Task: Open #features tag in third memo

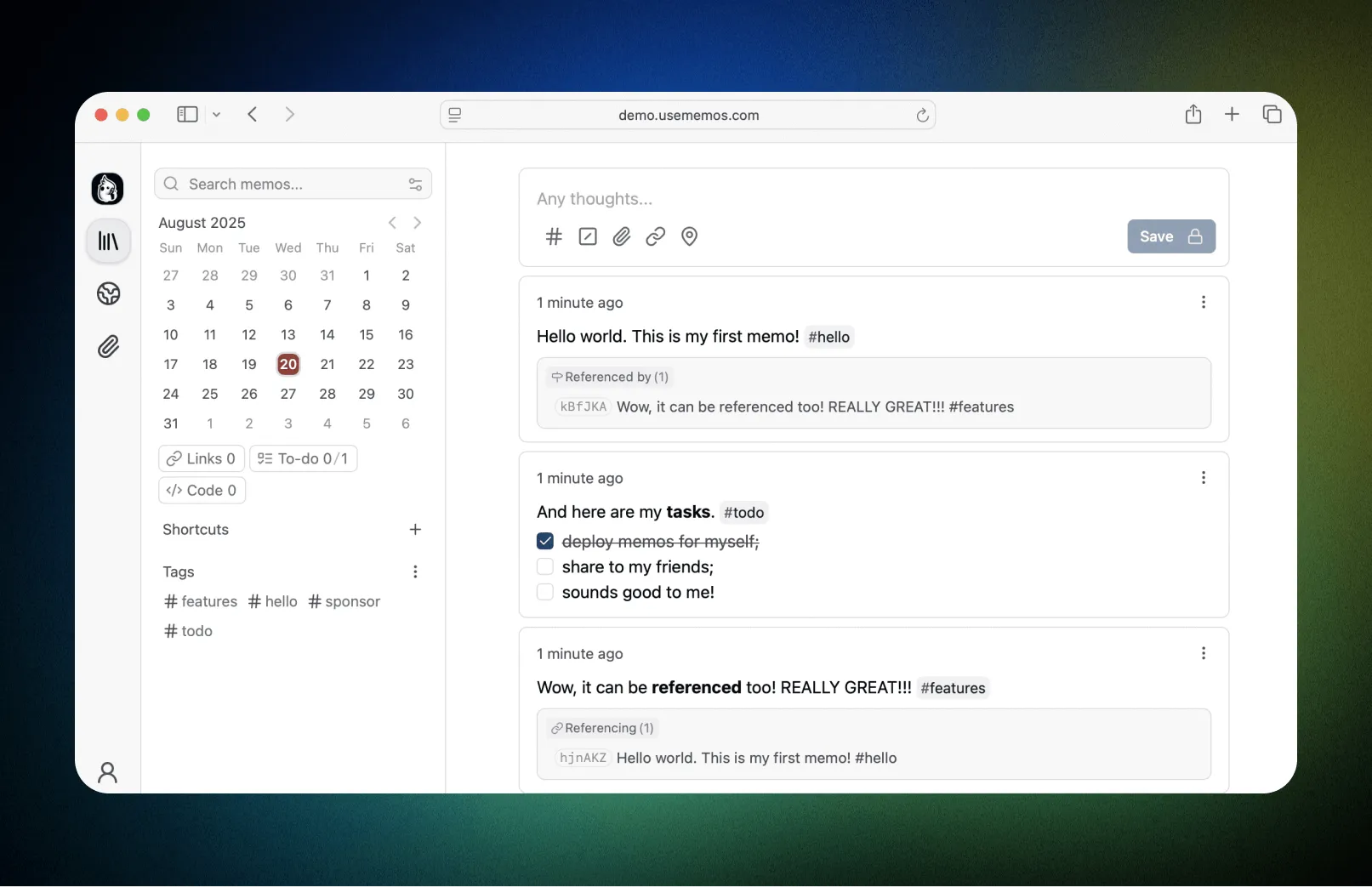Action: pyautogui.click(x=953, y=688)
